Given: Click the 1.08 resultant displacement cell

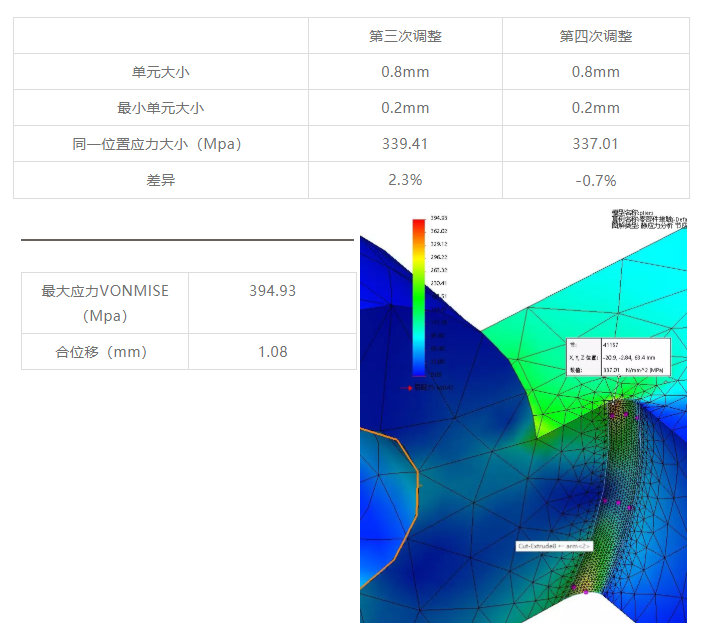Looking at the screenshot, I should point(272,352).
